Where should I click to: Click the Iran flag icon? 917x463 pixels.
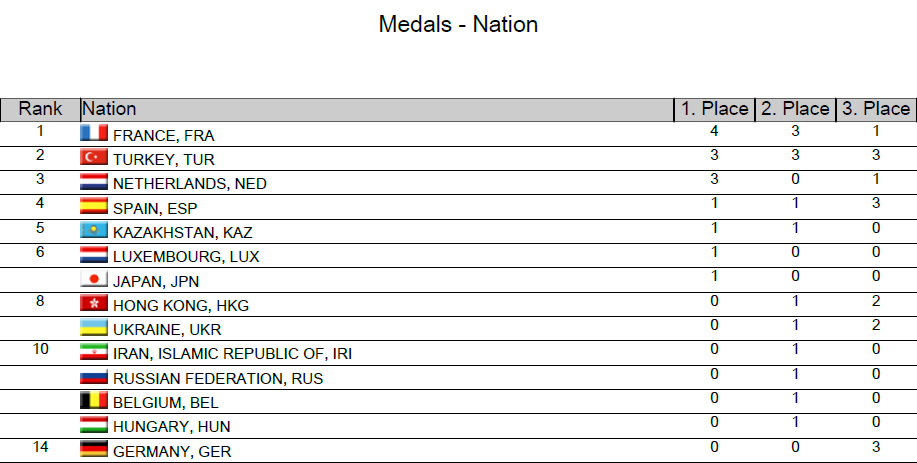click(x=94, y=353)
